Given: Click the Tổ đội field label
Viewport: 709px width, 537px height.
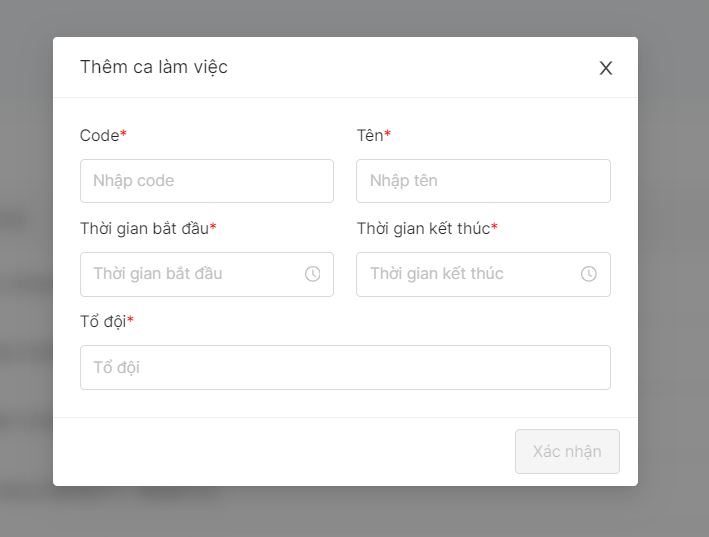Looking at the screenshot, I should [x=102, y=321].
